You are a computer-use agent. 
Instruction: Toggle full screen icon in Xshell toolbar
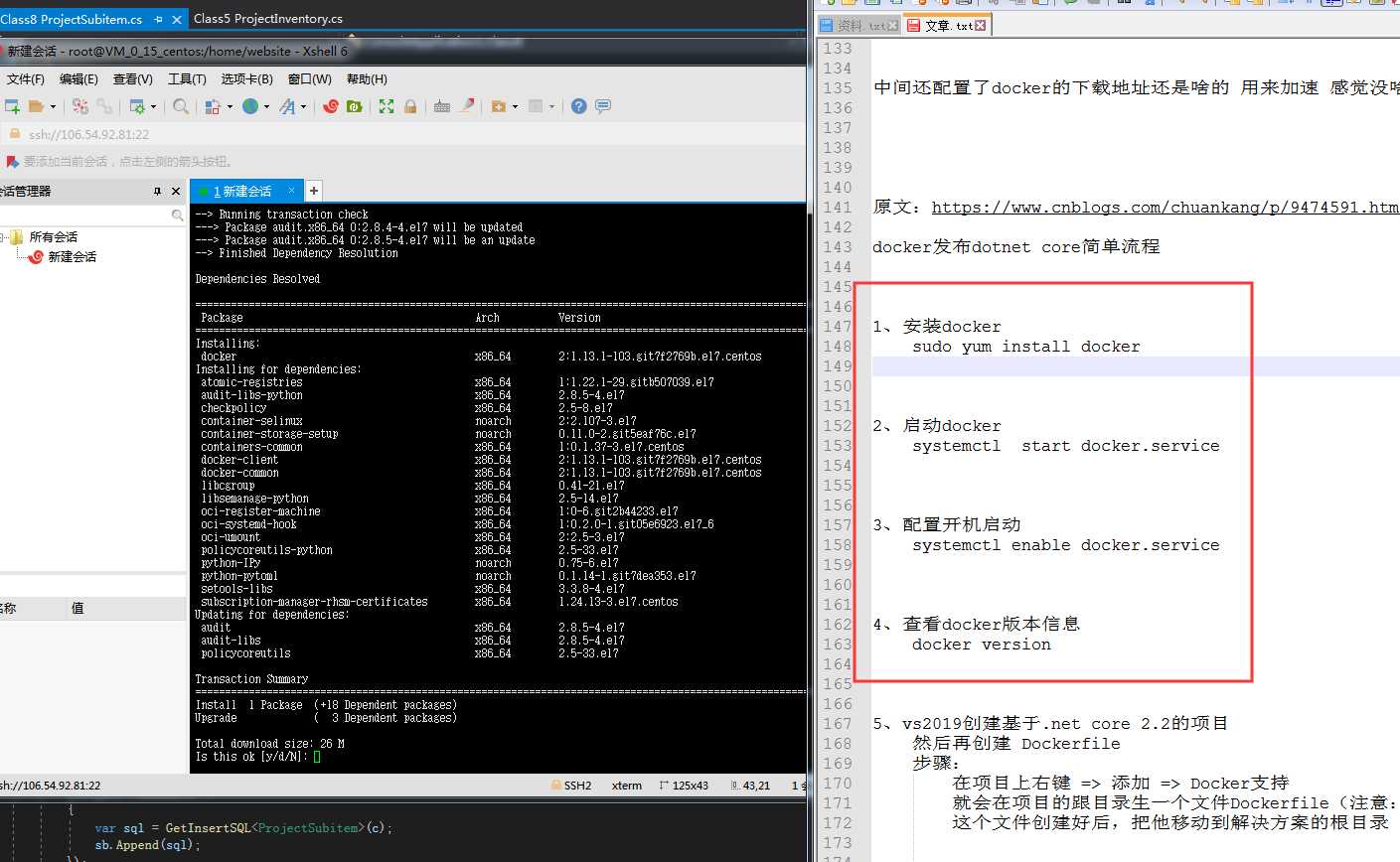coord(387,106)
